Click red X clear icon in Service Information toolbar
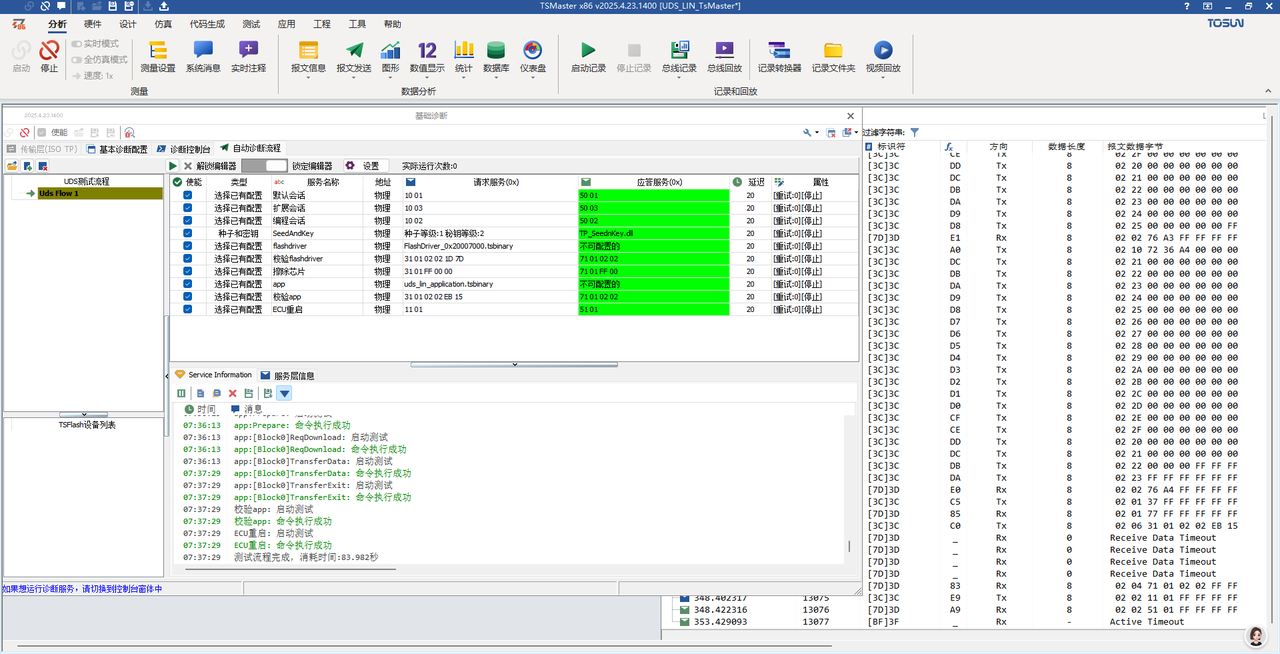This screenshot has height=654, width=1280. pos(232,393)
